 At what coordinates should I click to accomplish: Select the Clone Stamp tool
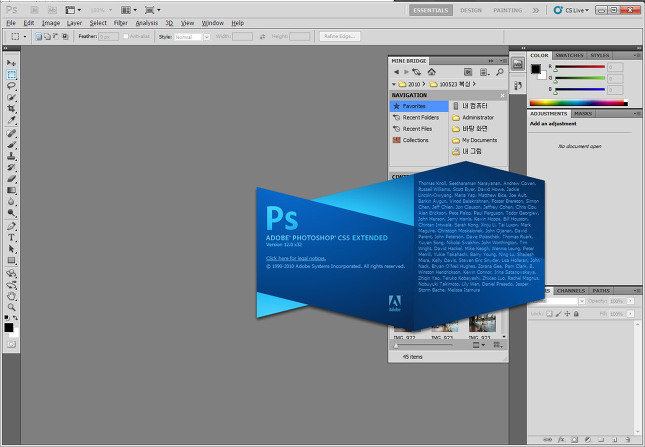(x=11, y=156)
